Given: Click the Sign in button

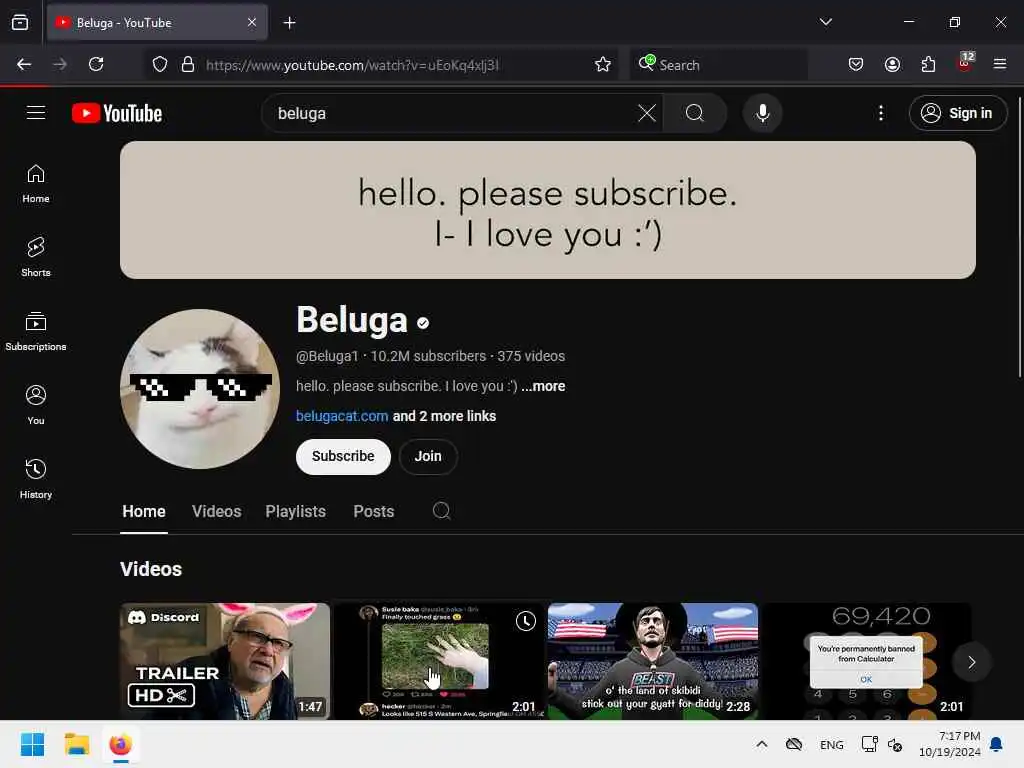Looking at the screenshot, I should click(958, 113).
